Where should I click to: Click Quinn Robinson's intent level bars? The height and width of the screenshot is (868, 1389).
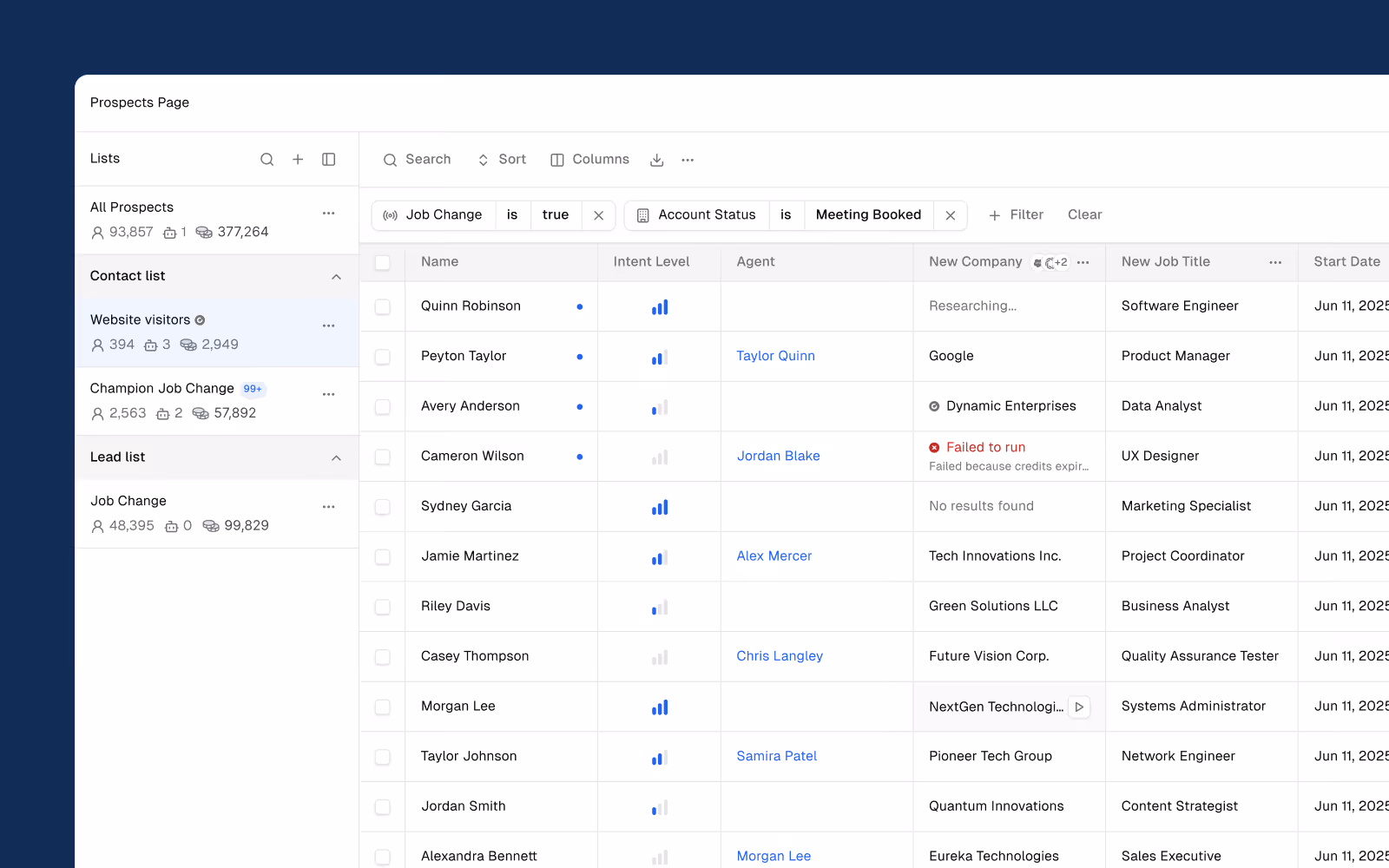(x=660, y=307)
